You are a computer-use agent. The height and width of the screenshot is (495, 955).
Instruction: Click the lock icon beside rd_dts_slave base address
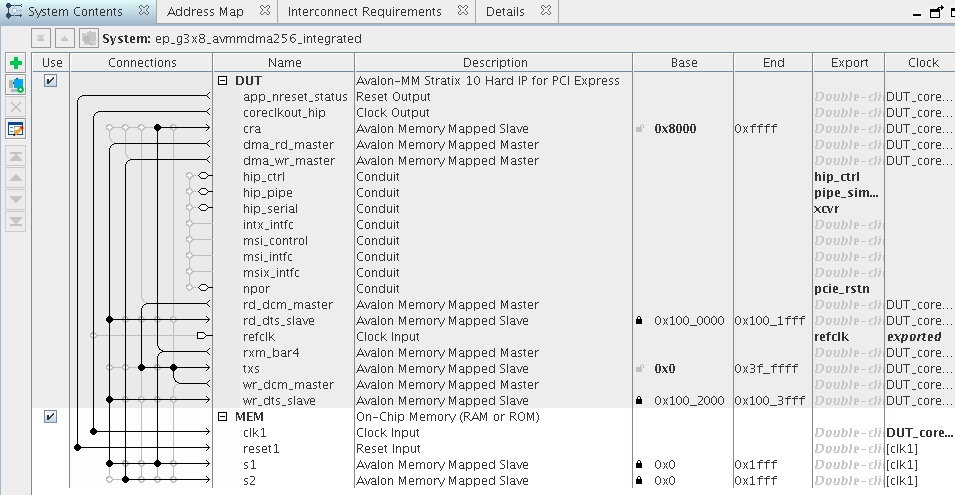click(639, 321)
